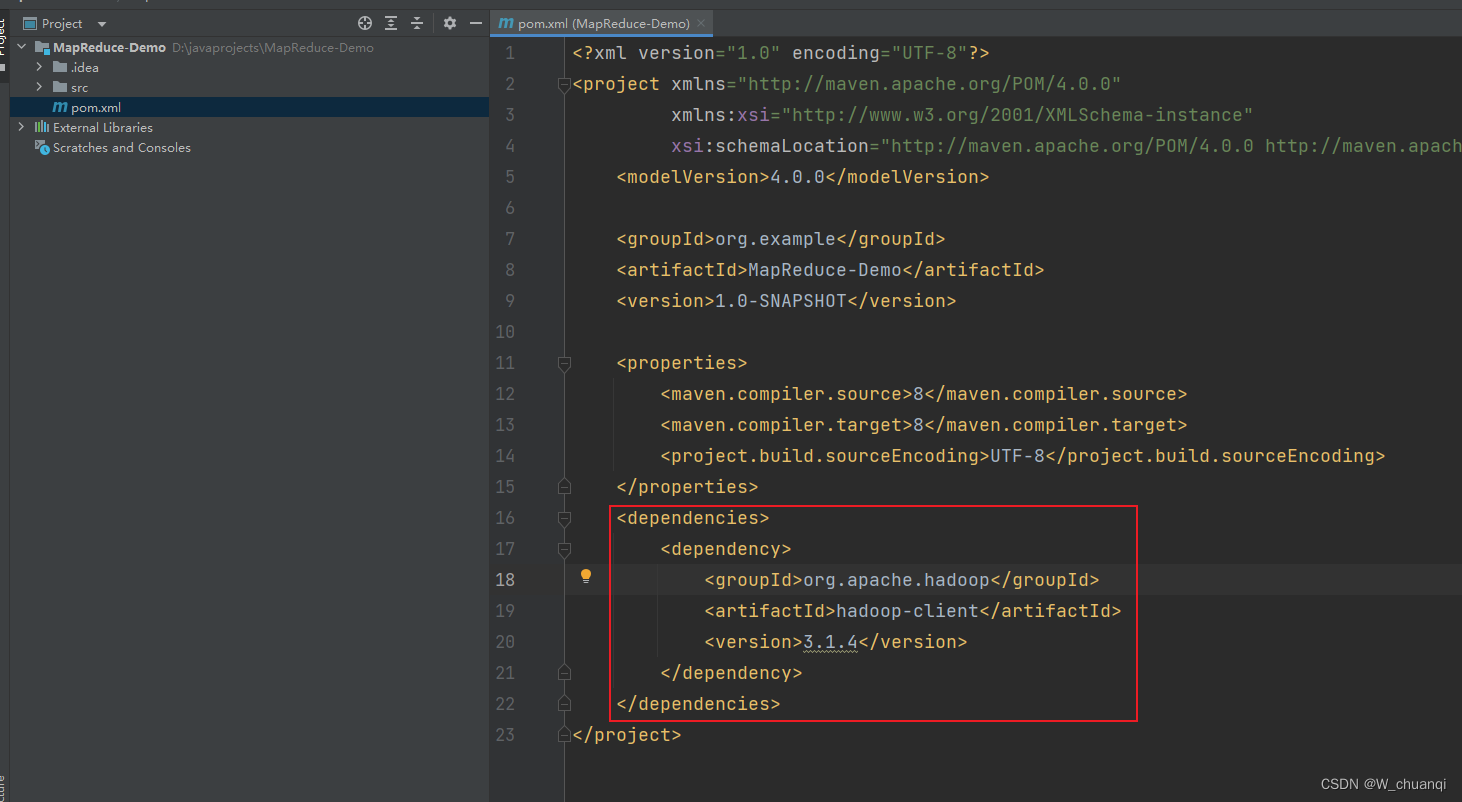Screen dimensions: 1462x802
Task: Click the Project label in panel header
Action: point(62,23)
